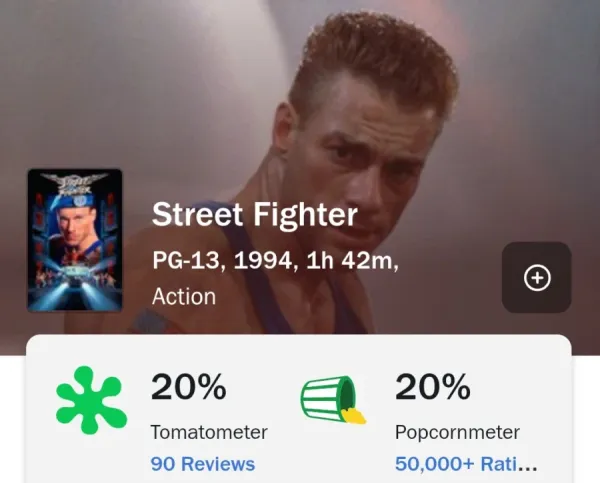Open the Street Fighter poster thumbnail

tap(75, 240)
